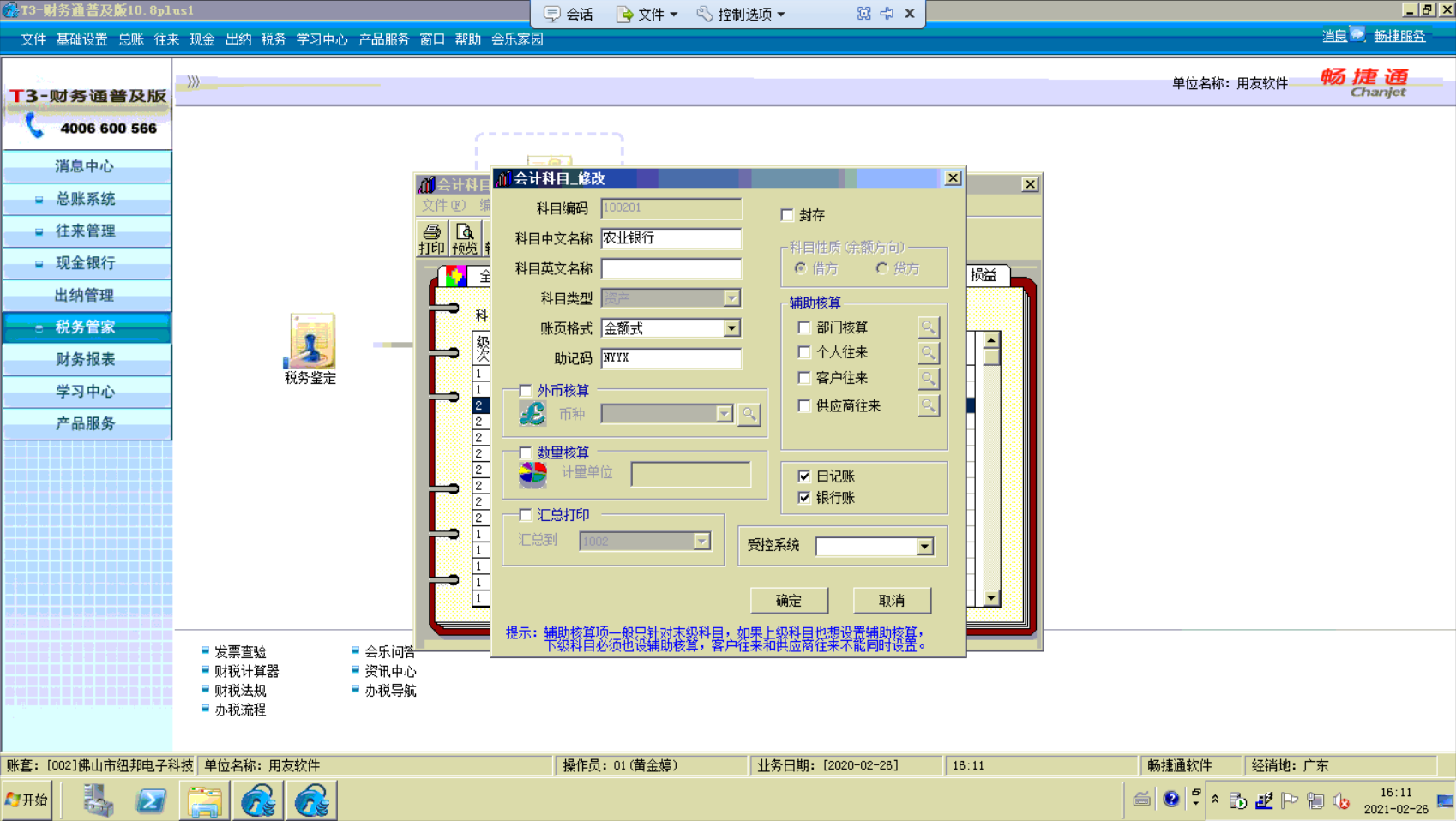Open the 账页格式 dropdown
The width and height of the screenshot is (1456, 821).
731,328
